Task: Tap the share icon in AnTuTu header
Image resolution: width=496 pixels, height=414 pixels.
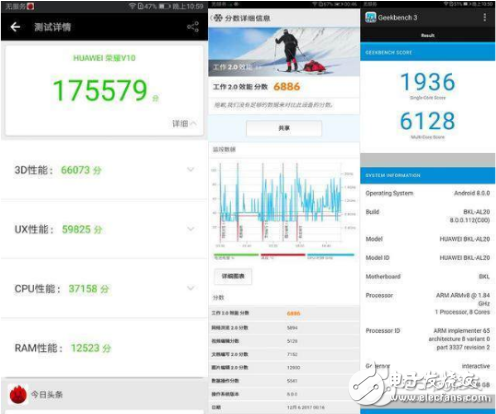Action: (193, 27)
